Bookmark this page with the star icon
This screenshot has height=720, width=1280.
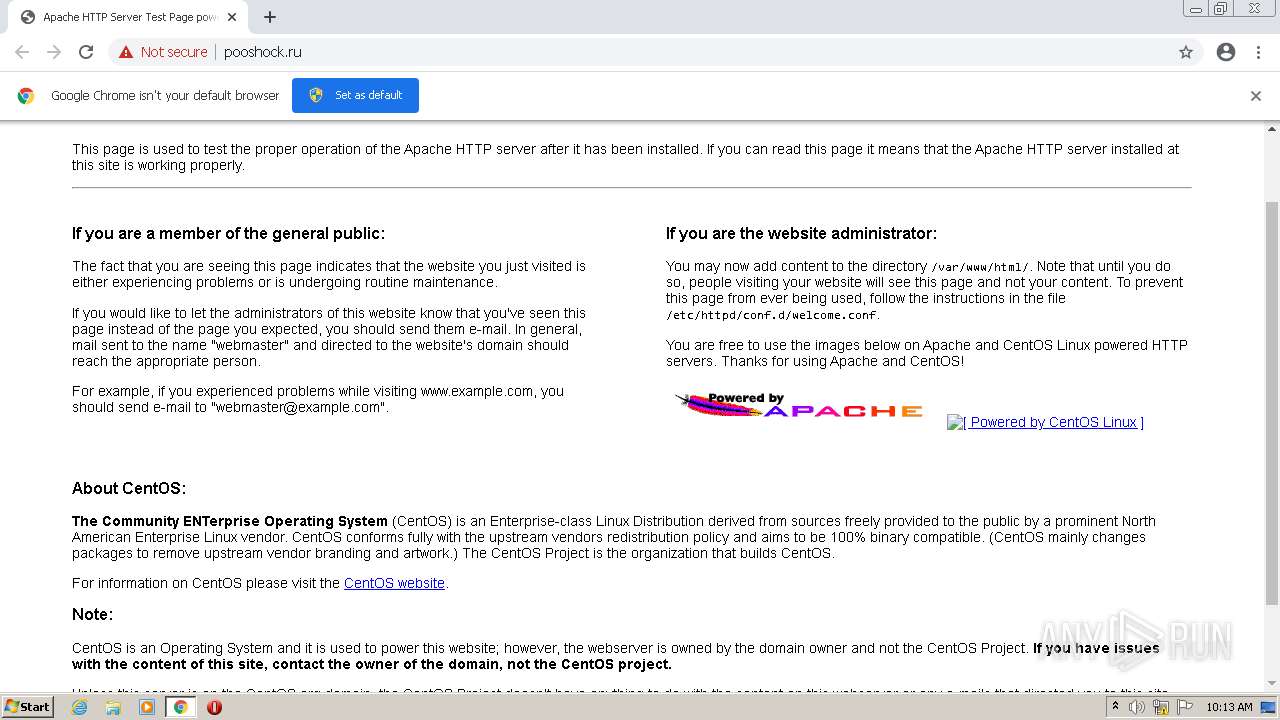pyautogui.click(x=1186, y=52)
